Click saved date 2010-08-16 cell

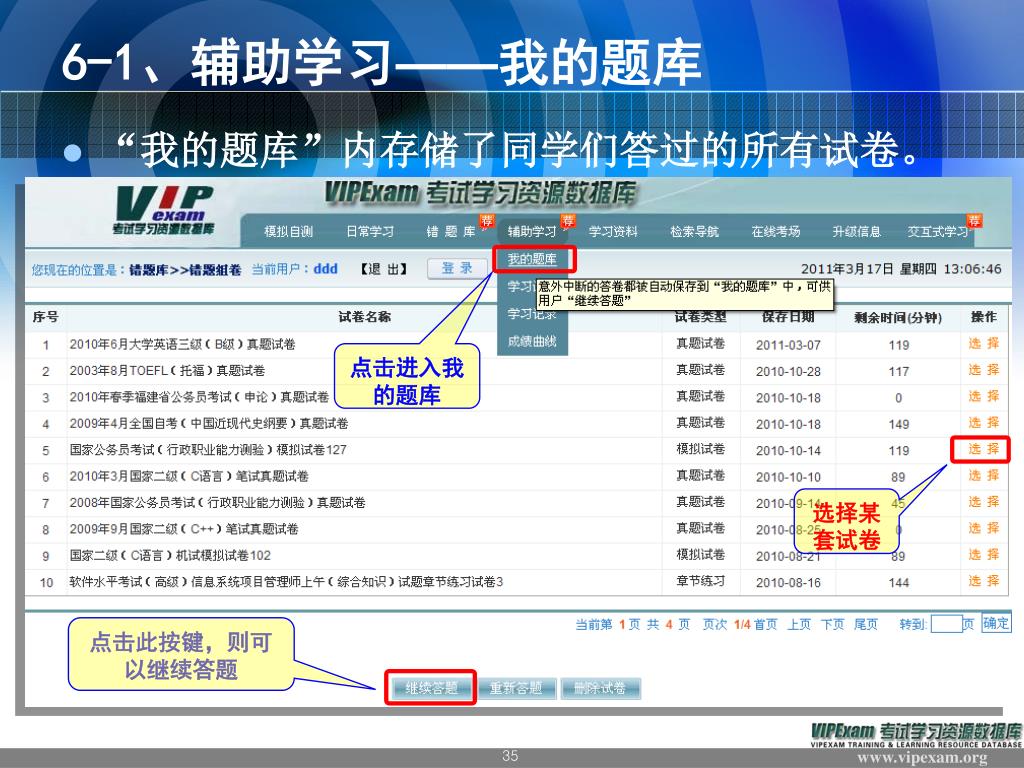[x=788, y=583]
